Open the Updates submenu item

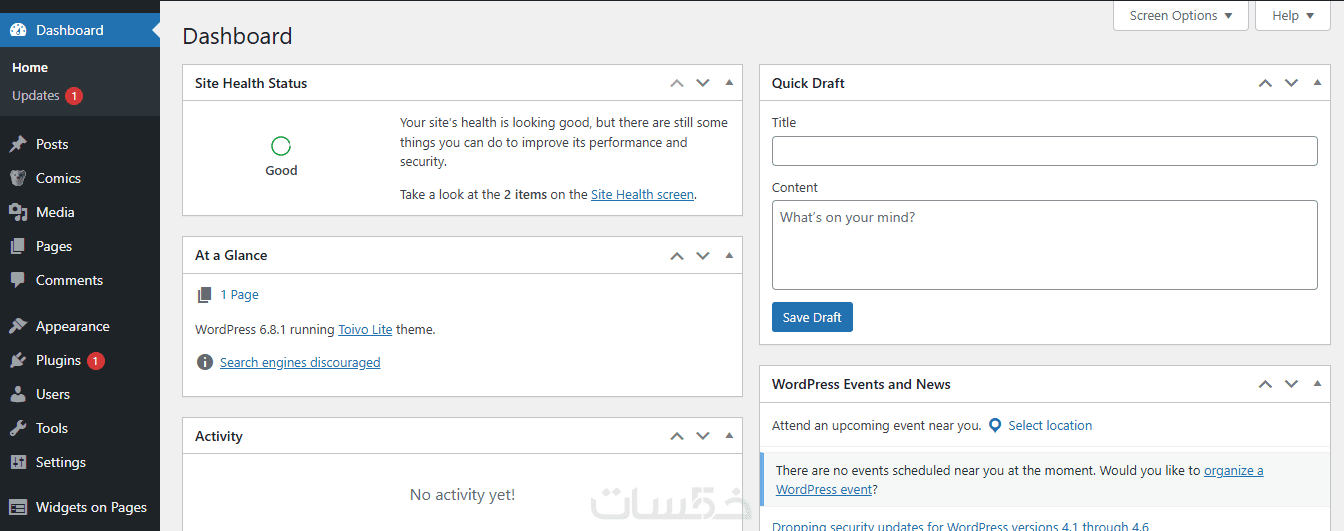point(36,96)
